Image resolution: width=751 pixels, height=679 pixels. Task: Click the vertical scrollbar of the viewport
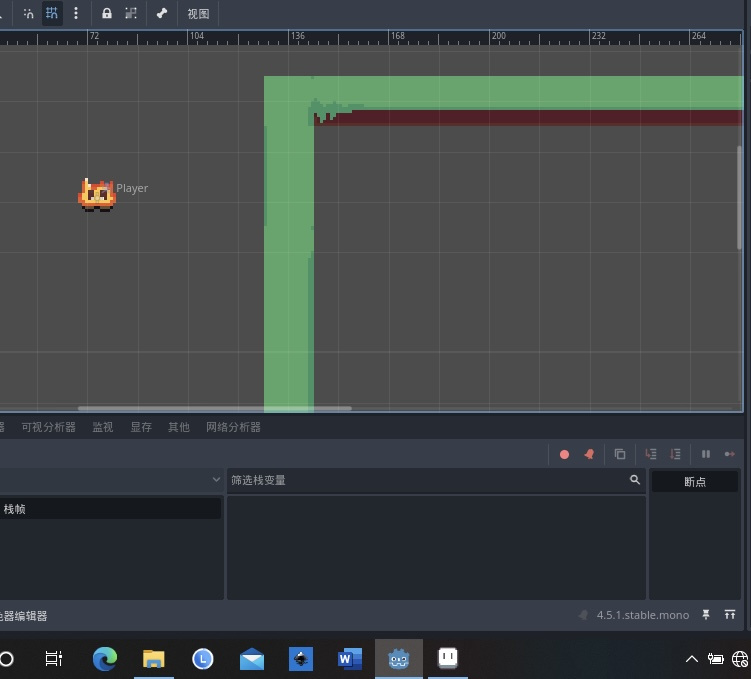coord(739,197)
